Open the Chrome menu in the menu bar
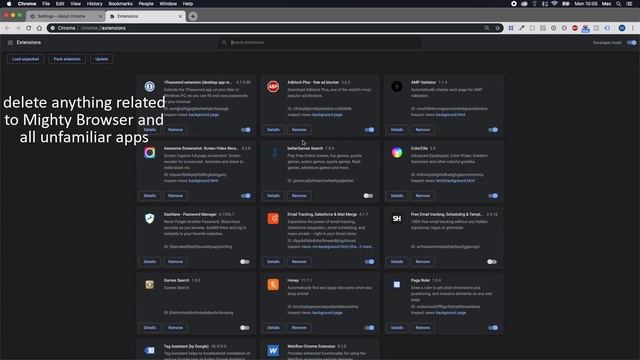The height and width of the screenshot is (360, 640). click(x=27, y=4)
